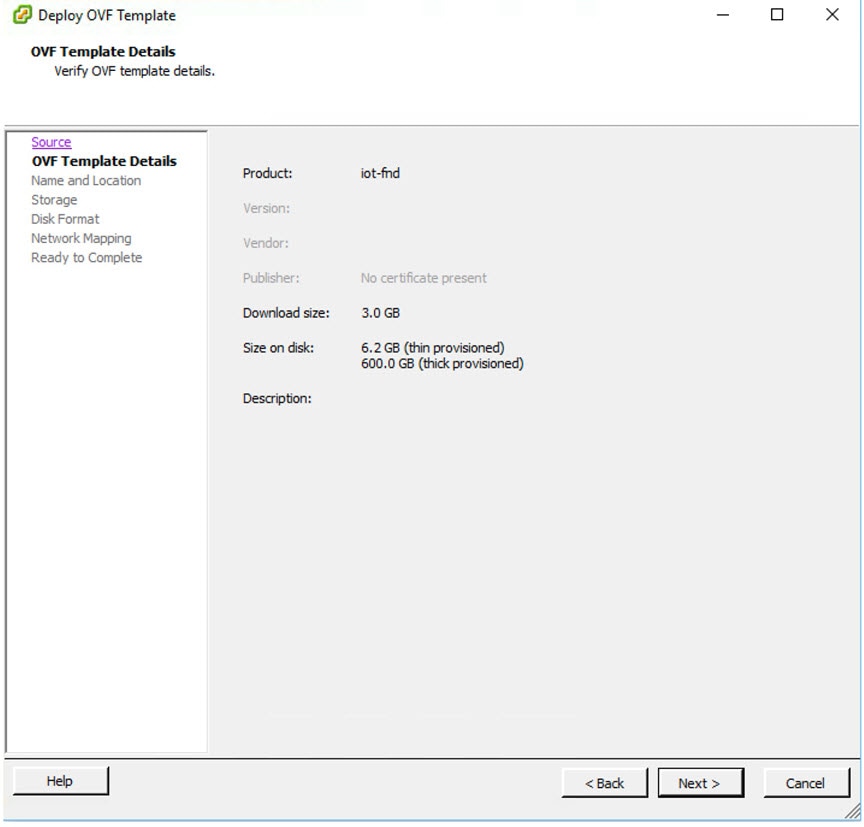This screenshot has height=827, width=864.
Task: Select Name and Location step
Action: (x=86, y=181)
